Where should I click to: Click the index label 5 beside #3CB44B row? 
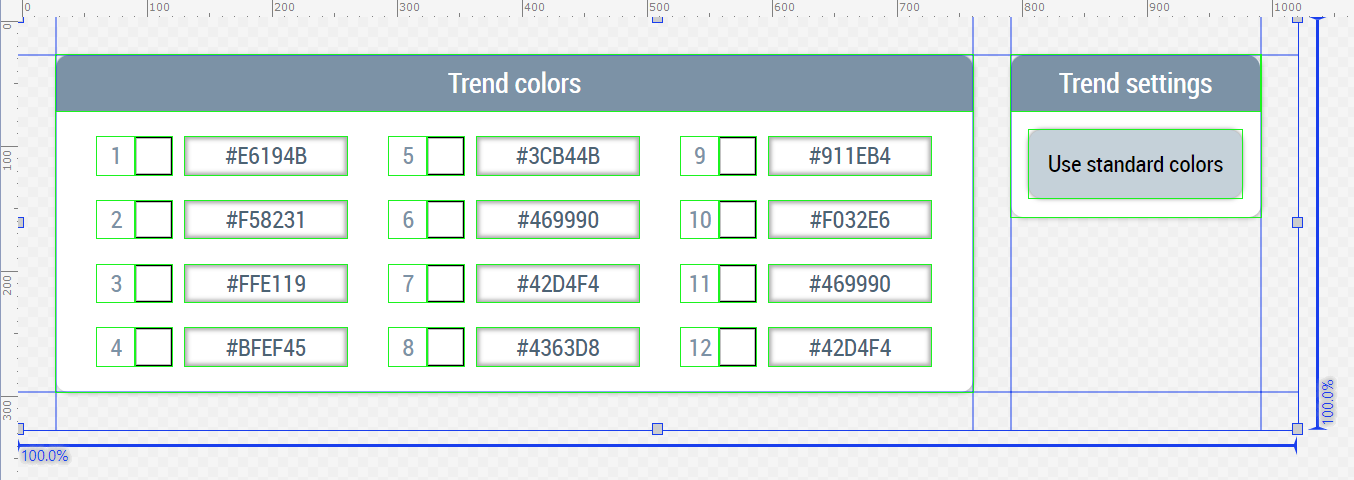[x=408, y=156]
